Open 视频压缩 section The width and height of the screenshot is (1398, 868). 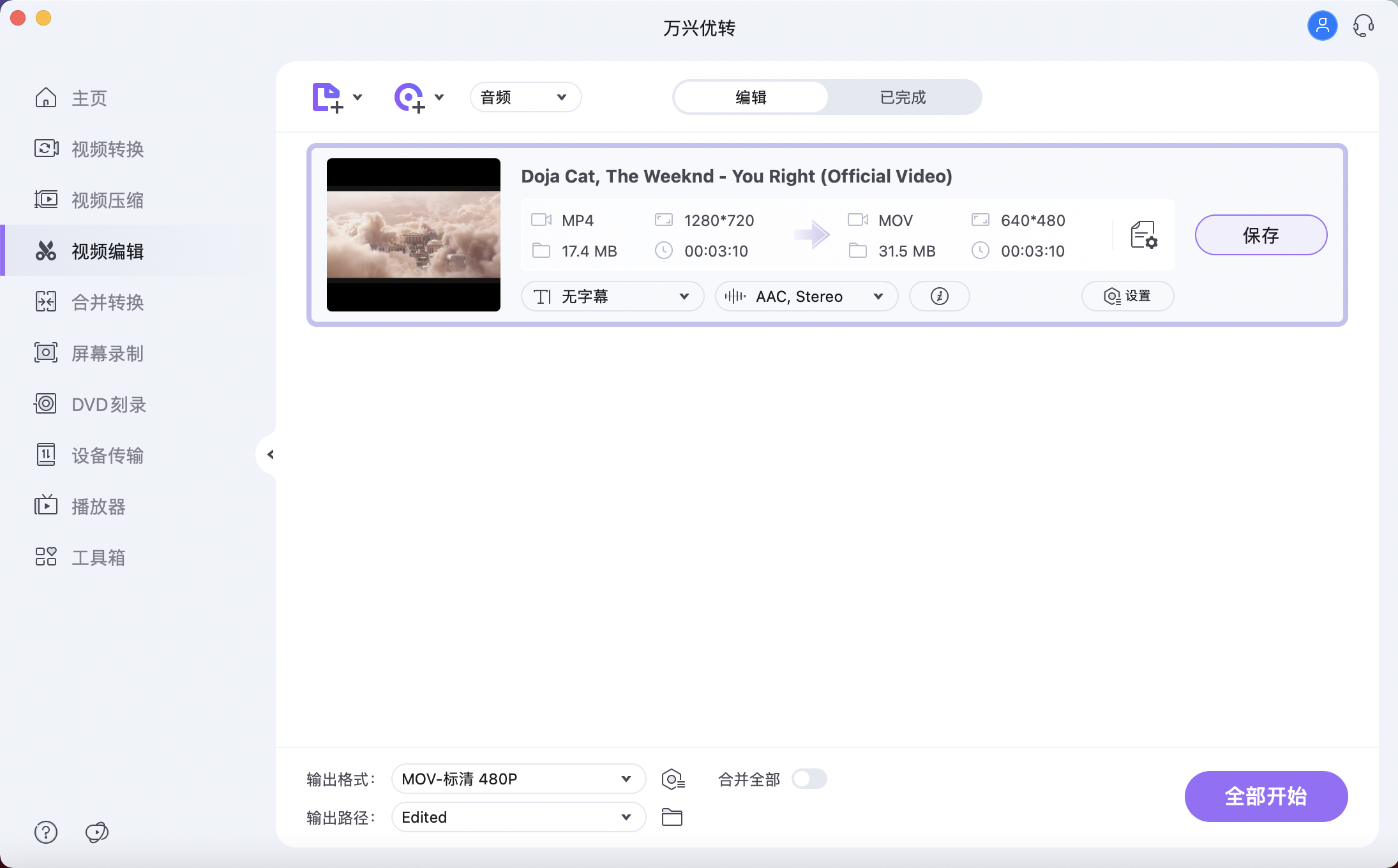tap(89, 200)
